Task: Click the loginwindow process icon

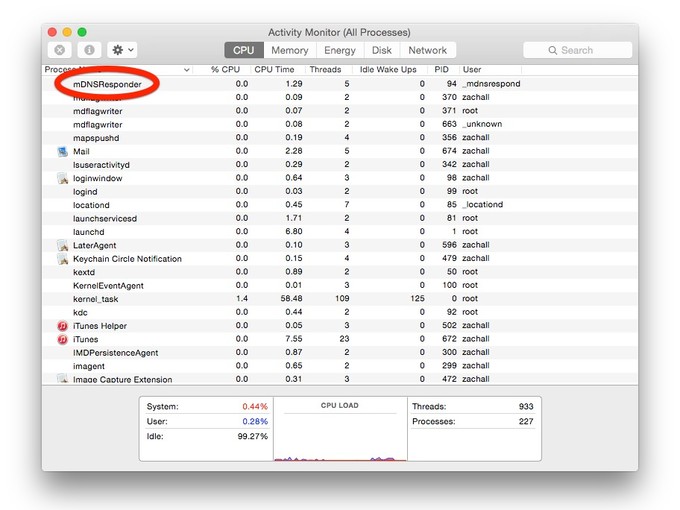Action: pyautogui.click(x=62, y=178)
